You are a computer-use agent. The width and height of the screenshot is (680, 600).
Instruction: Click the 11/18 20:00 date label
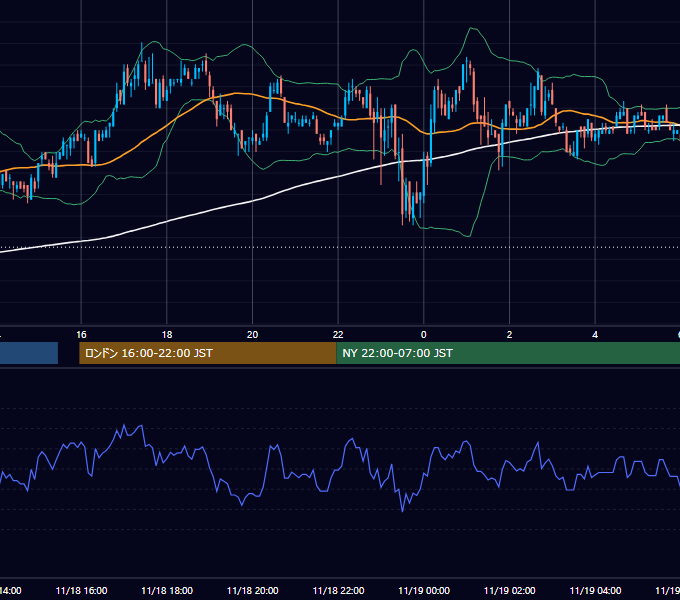[x=252, y=590]
